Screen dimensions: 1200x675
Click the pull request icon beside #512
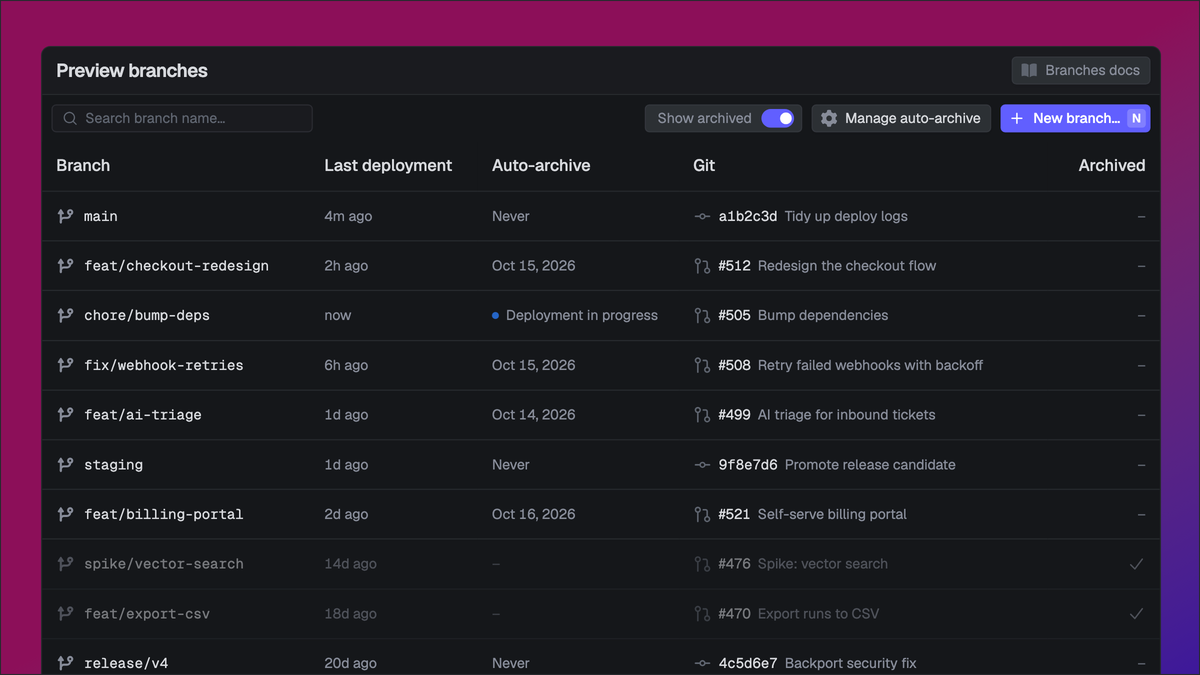[702, 266]
